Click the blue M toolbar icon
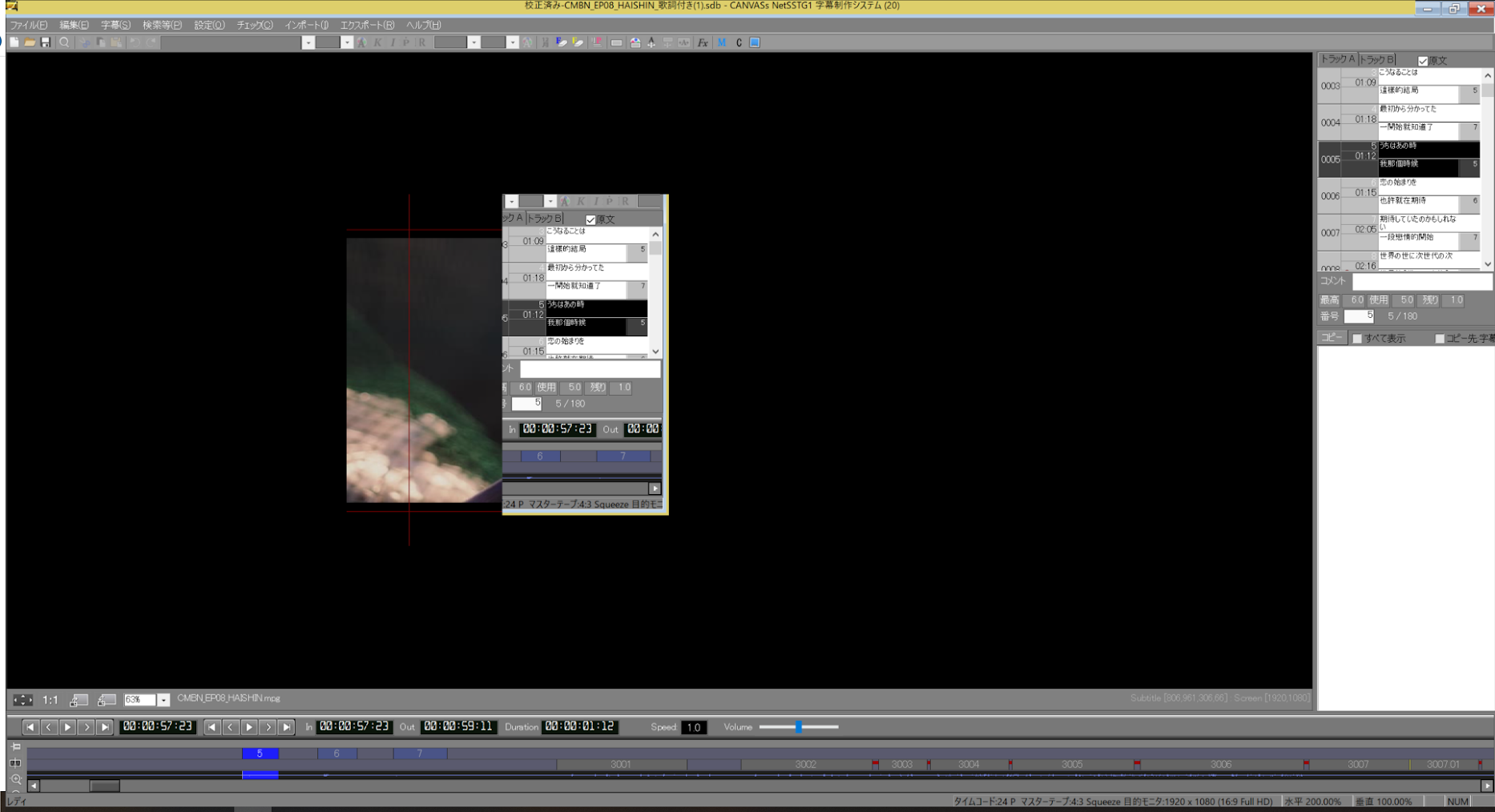Screen dimensions: 1495x812 coord(722,42)
